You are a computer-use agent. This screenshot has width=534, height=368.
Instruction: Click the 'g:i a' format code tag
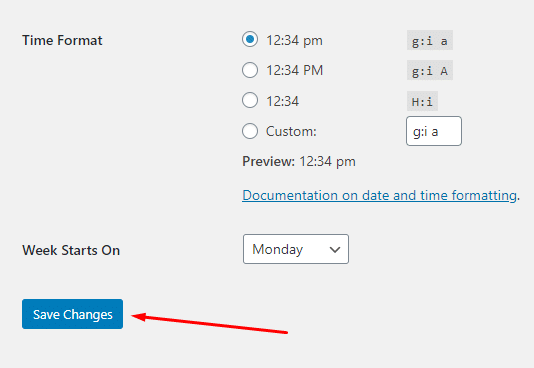(x=429, y=40)
